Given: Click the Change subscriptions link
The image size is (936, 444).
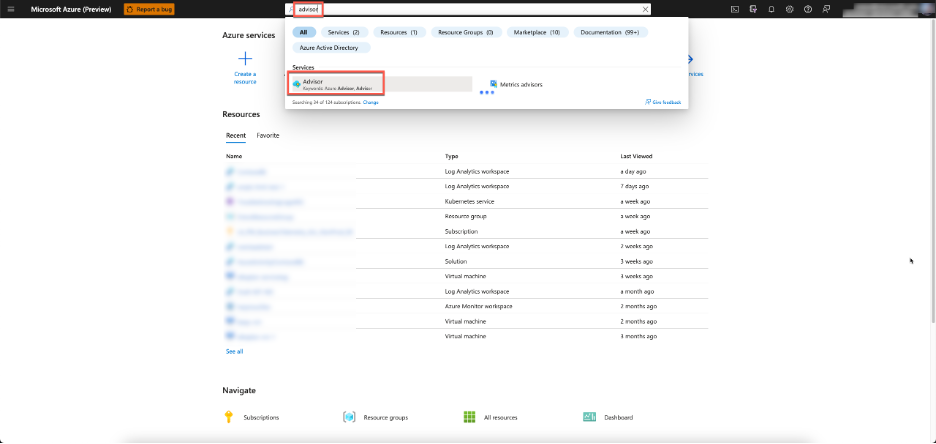Looking at the screenshot, I should tap(371, 102).
